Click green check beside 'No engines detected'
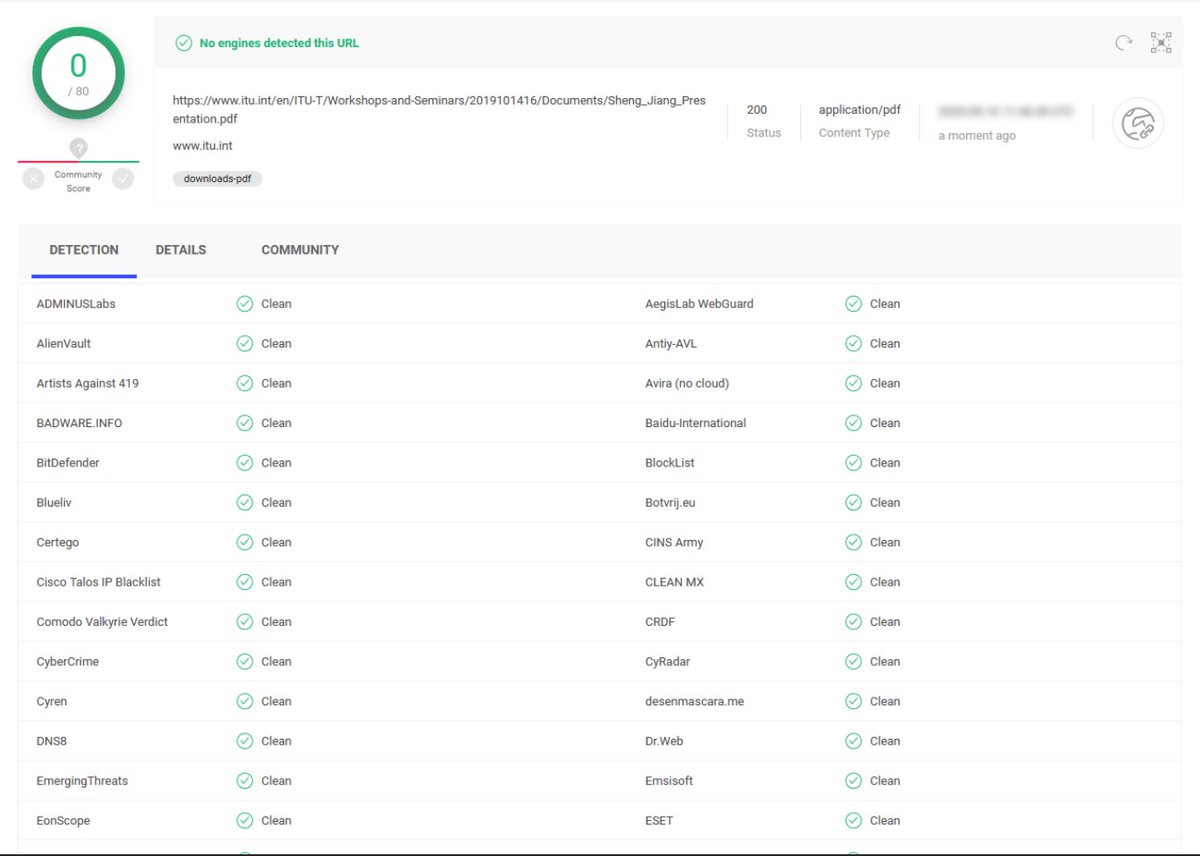 [x=183, y=43]
